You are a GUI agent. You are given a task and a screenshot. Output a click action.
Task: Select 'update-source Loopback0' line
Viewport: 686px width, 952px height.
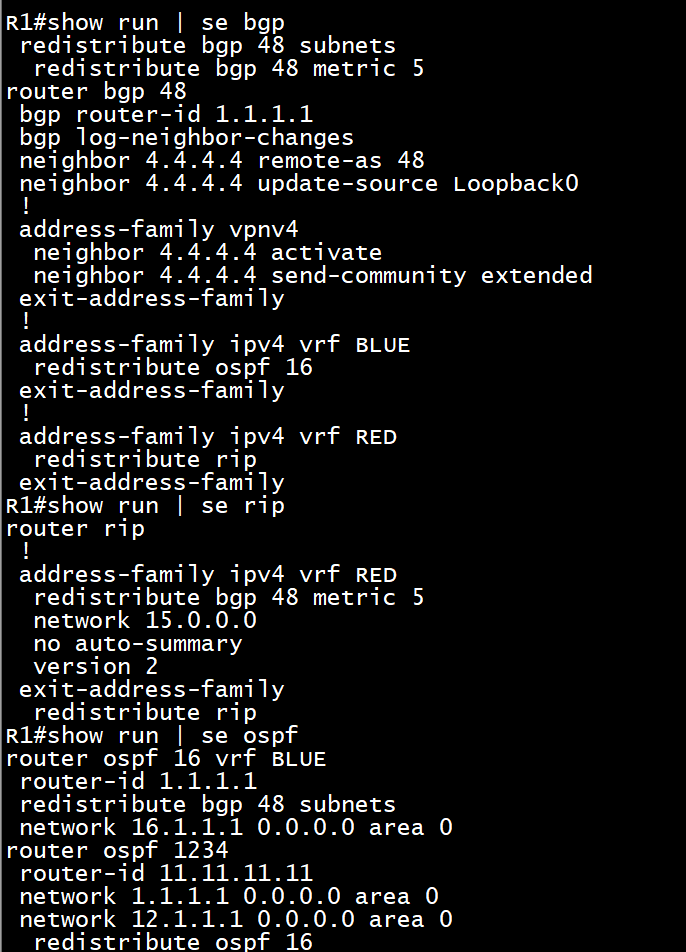(x=299, y=184)
